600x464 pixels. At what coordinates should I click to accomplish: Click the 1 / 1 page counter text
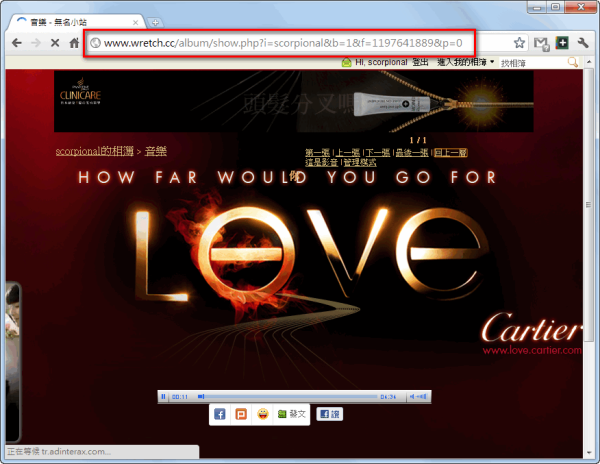click(418, 140)
